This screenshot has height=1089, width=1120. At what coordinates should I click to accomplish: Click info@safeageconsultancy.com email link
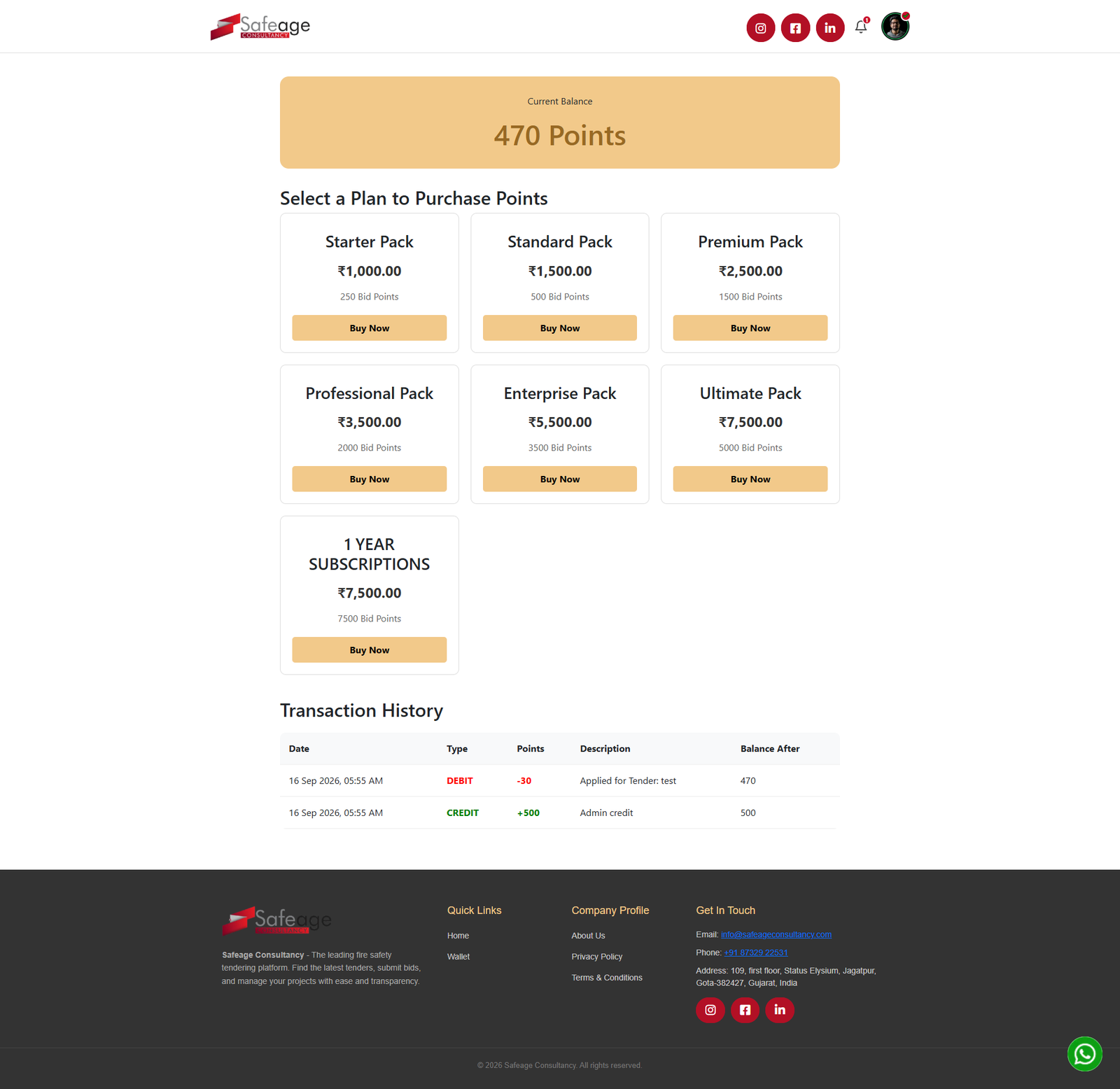pos(776,934)
